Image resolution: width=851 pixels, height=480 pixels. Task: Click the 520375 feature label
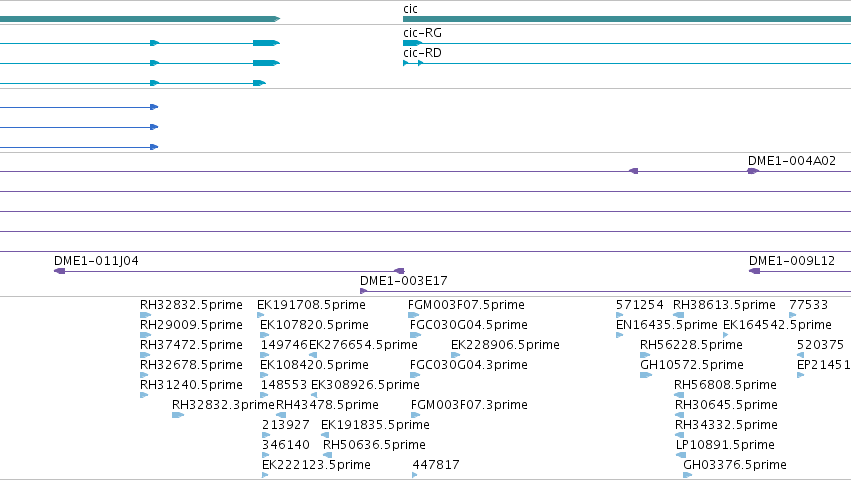point(821,345)
